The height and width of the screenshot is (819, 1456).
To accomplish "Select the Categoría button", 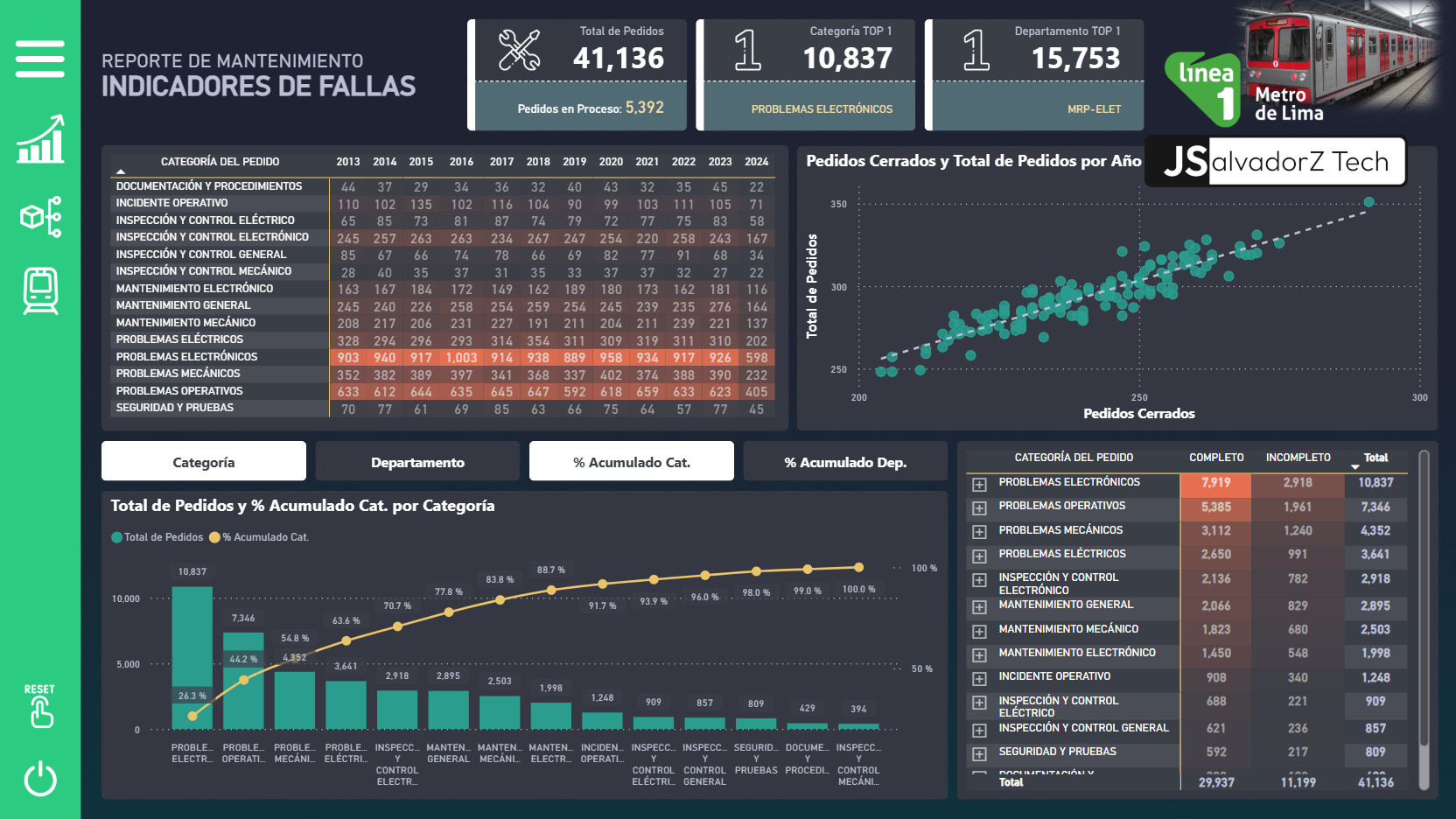I will pos(204,462).
